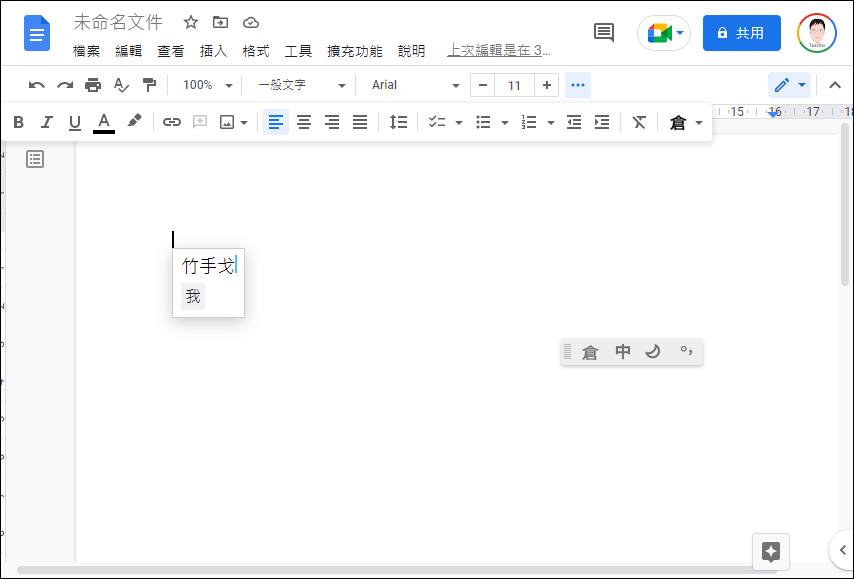Run spelling and grammar check icon
Screen dimensions: 854x579
(121, 86)
